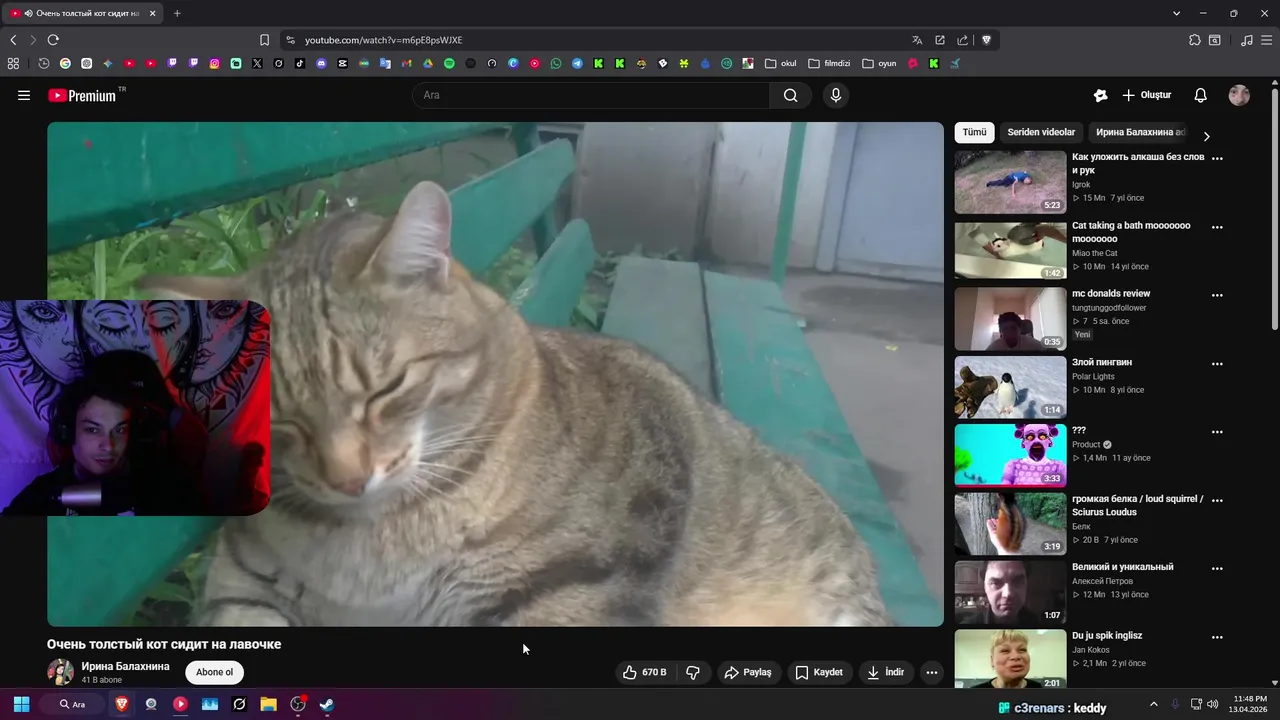
Task: Download the video with İndir
Action: [x=886, y=672]
